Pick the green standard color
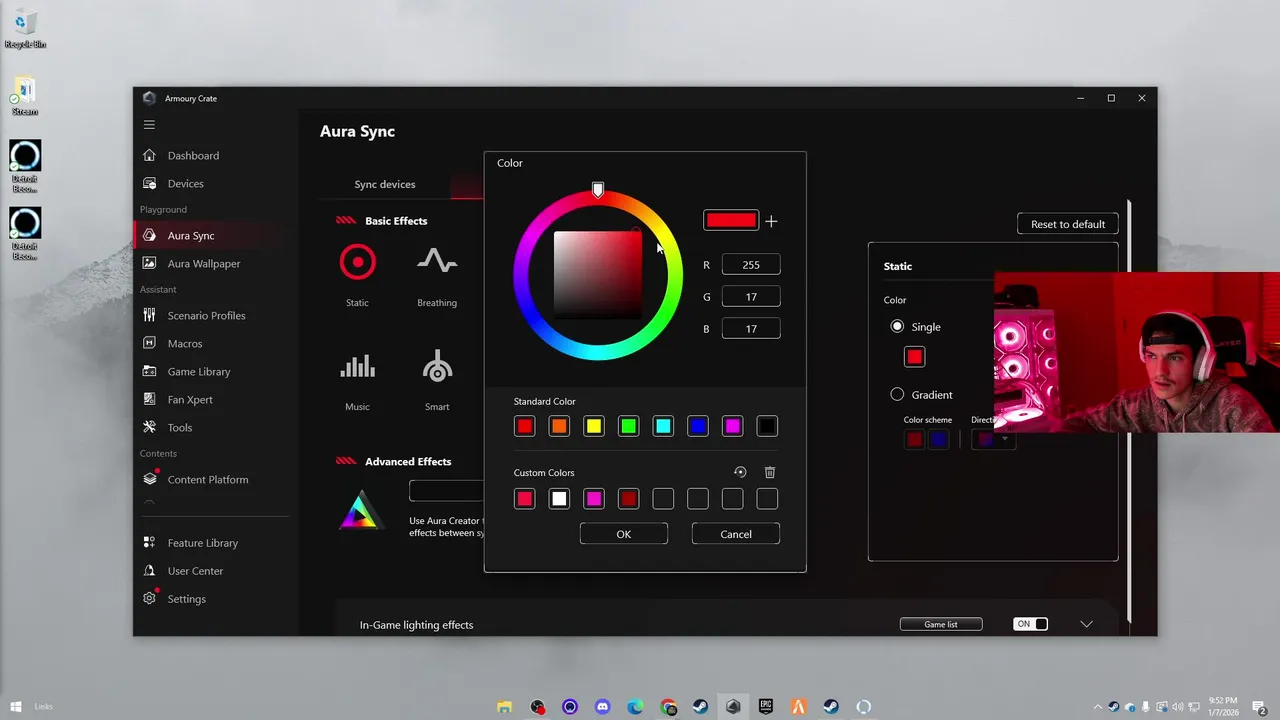 coord(628,427)
